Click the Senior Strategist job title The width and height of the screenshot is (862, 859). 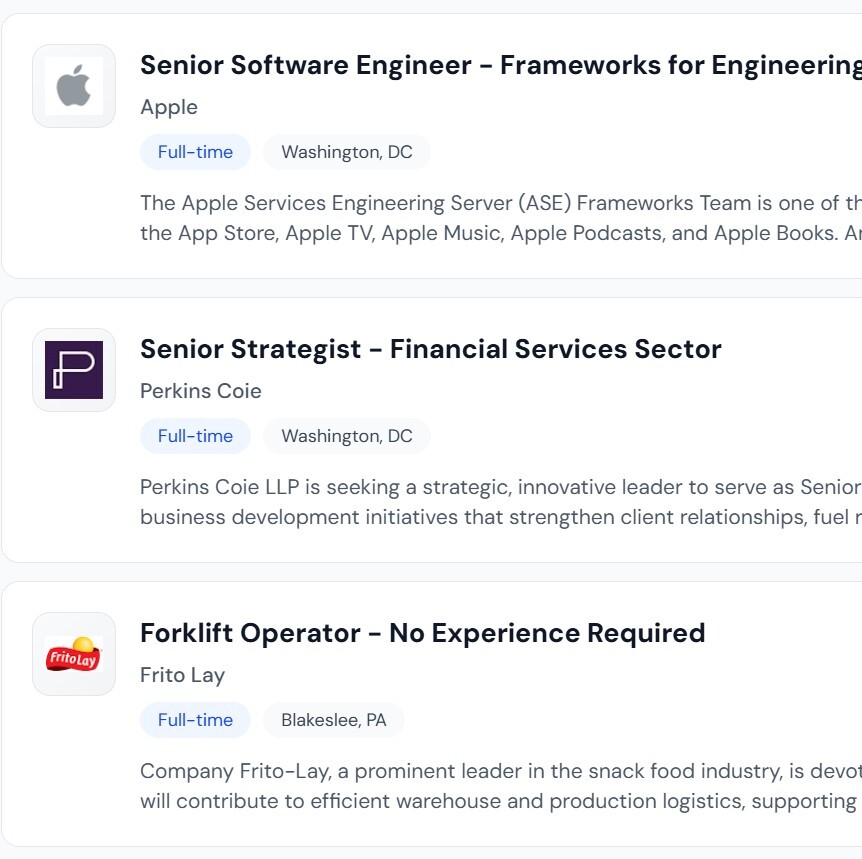coord(431,349)
